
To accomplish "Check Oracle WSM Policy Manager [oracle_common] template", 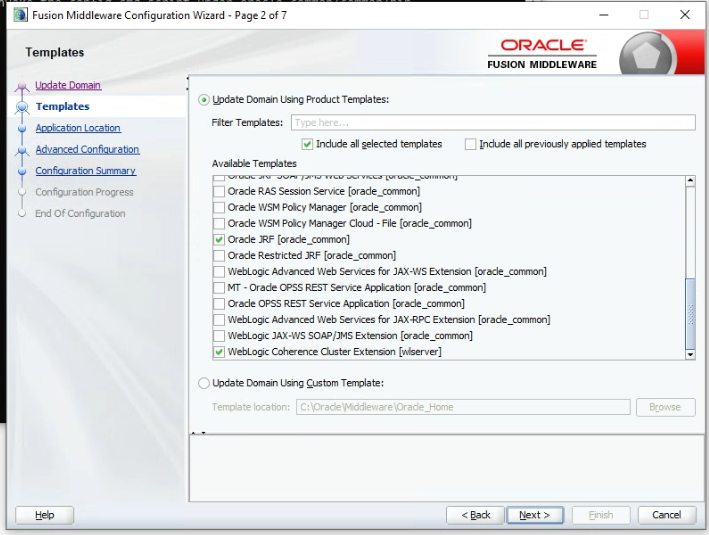I will point(219,208).
